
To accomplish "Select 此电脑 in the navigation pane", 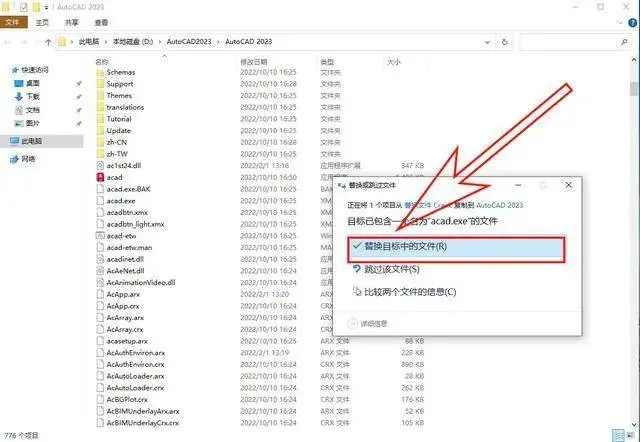I will [x=31, y=141].
